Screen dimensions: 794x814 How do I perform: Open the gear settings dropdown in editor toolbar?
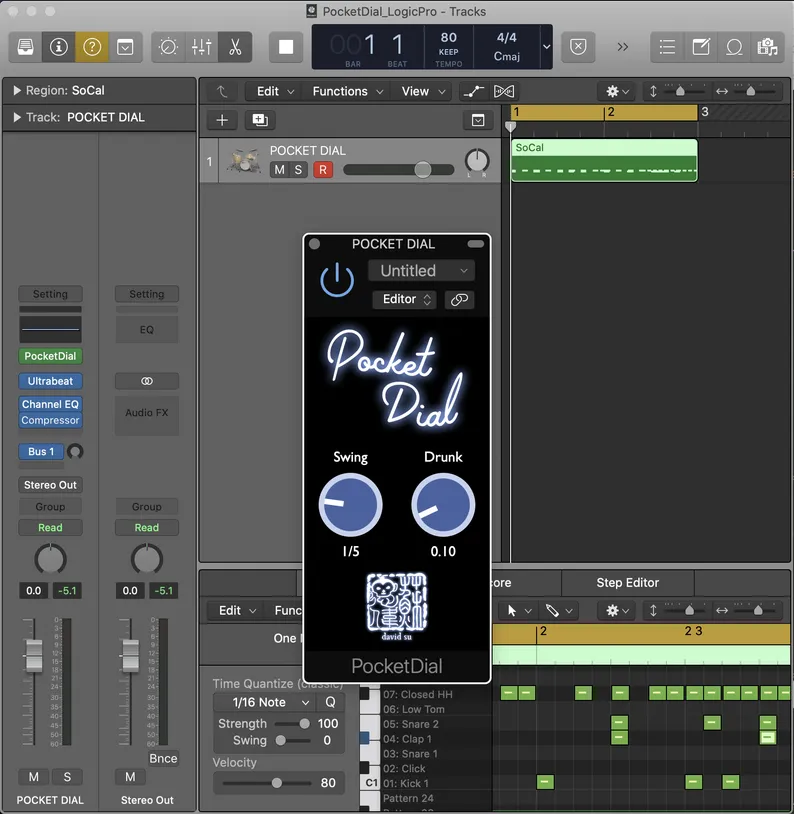pyautogui.click(x=617, y=610)
